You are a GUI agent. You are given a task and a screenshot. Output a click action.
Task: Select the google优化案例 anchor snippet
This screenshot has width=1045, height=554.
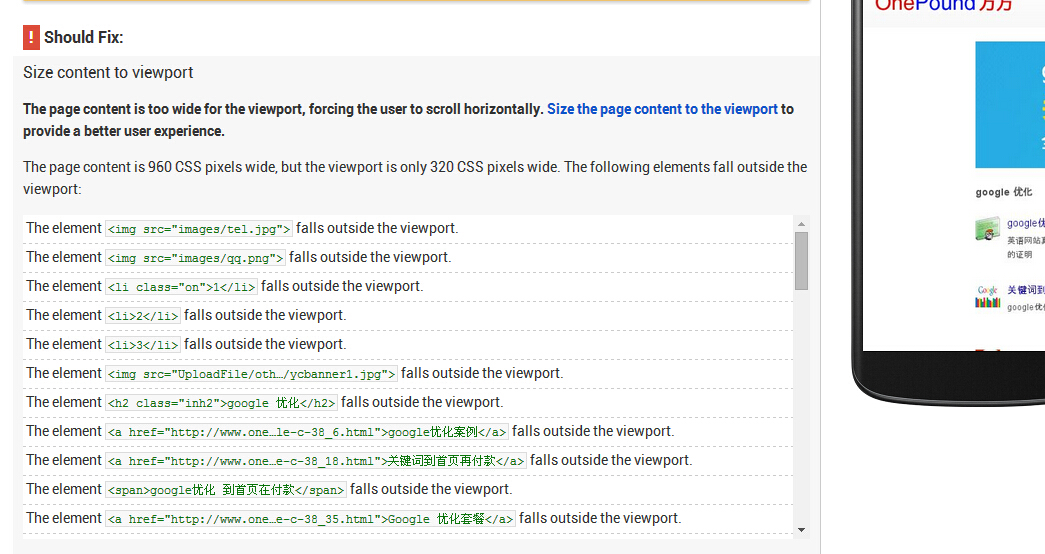(307, 432)
